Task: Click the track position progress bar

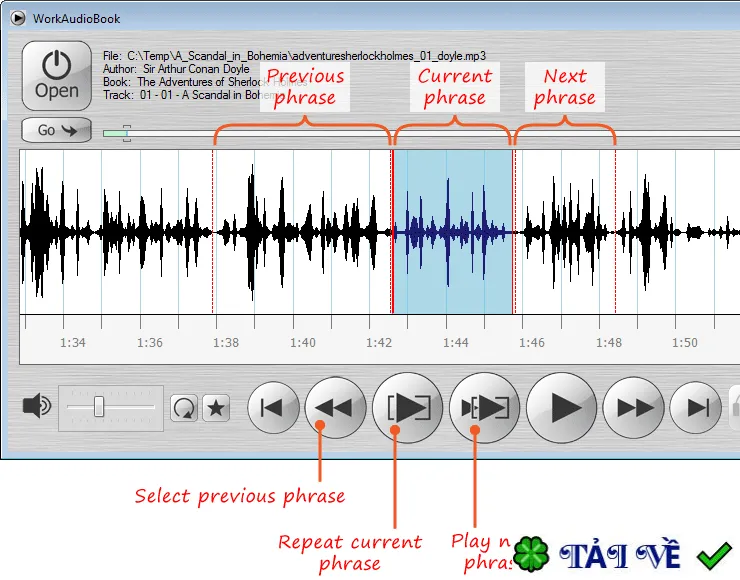Action: [421, 134]
